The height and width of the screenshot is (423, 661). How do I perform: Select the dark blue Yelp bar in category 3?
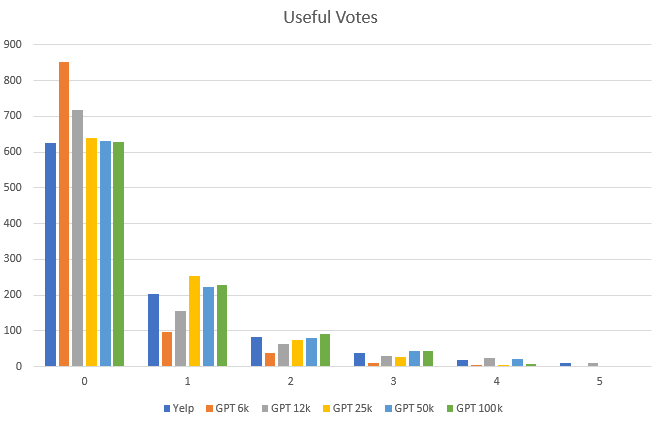359,360
